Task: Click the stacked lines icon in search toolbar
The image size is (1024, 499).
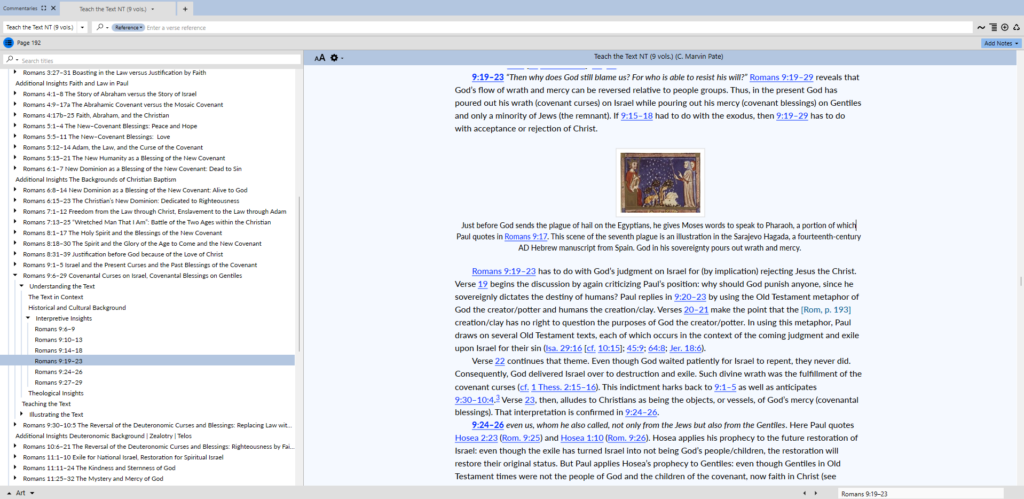Action: coord(993,27)
